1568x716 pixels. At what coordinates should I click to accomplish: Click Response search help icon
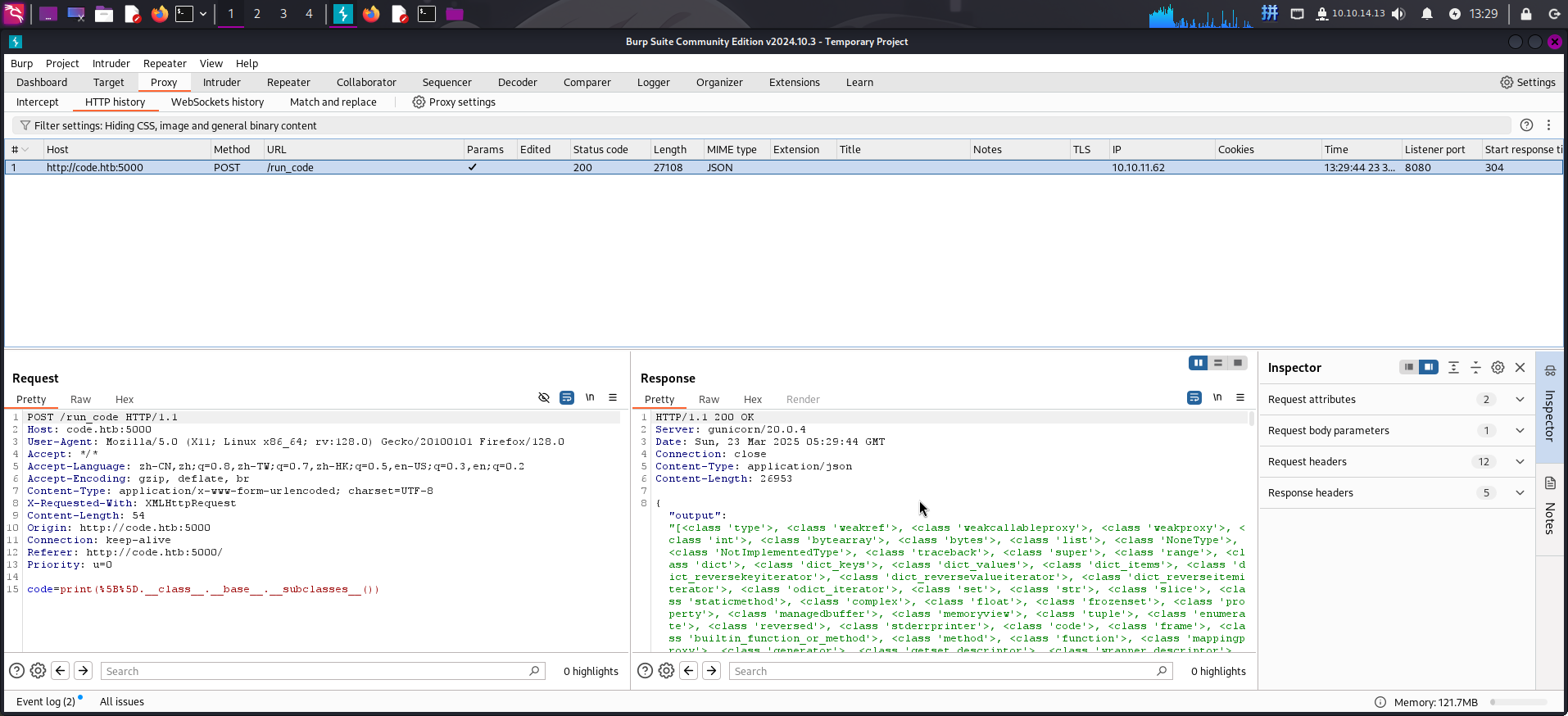coord(645,671)
